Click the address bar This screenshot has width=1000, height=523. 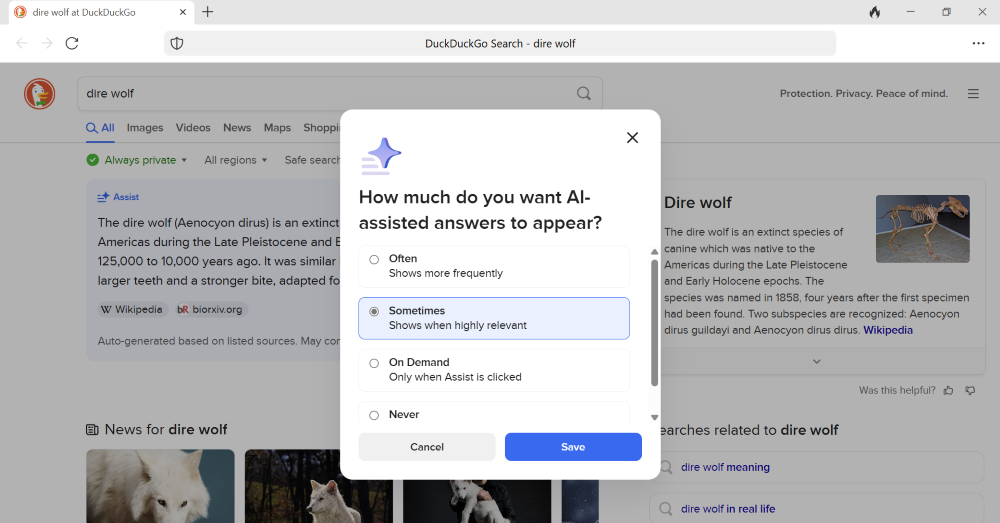(500, 43)
